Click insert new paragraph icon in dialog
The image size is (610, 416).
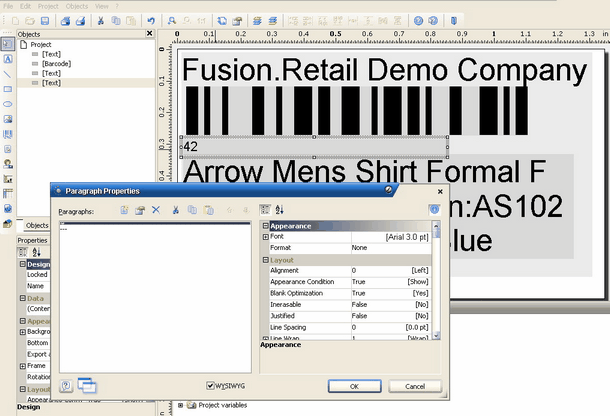[x=124, y=210]
